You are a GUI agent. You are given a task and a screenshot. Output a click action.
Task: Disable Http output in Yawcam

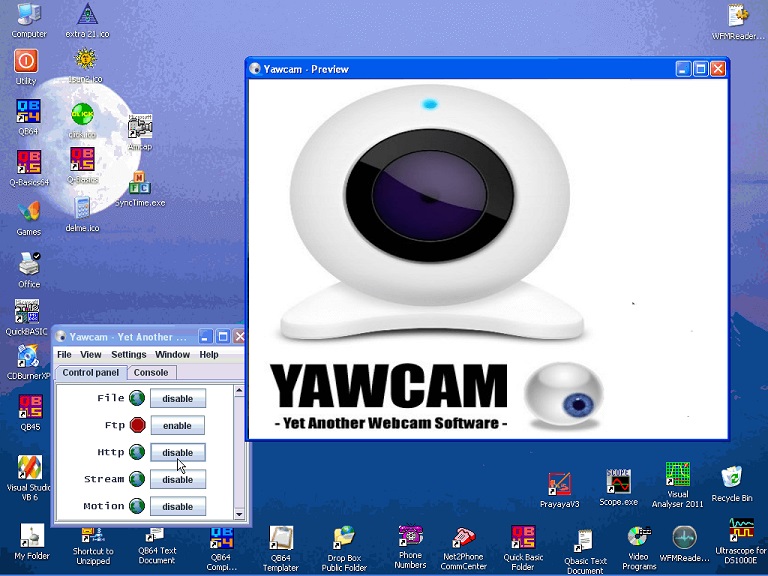coord(177,452)
